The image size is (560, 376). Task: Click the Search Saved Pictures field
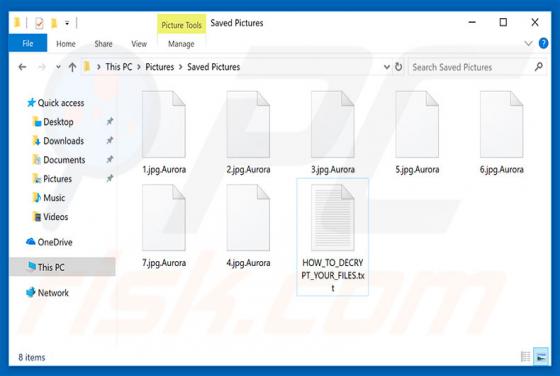click(x=470, y=67)
